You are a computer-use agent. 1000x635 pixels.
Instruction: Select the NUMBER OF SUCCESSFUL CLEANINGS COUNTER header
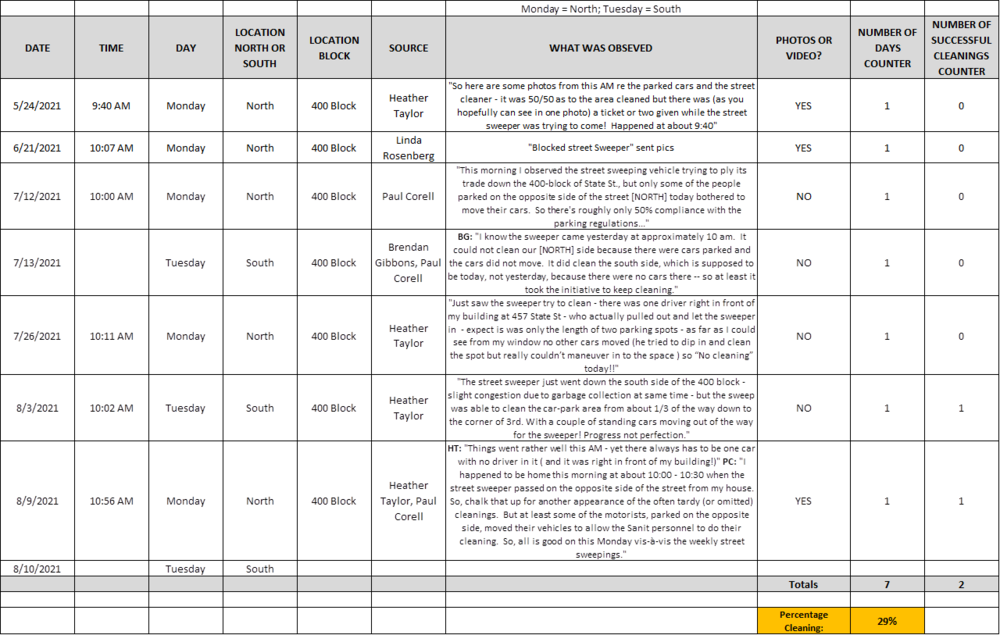[x=961, y=48]
